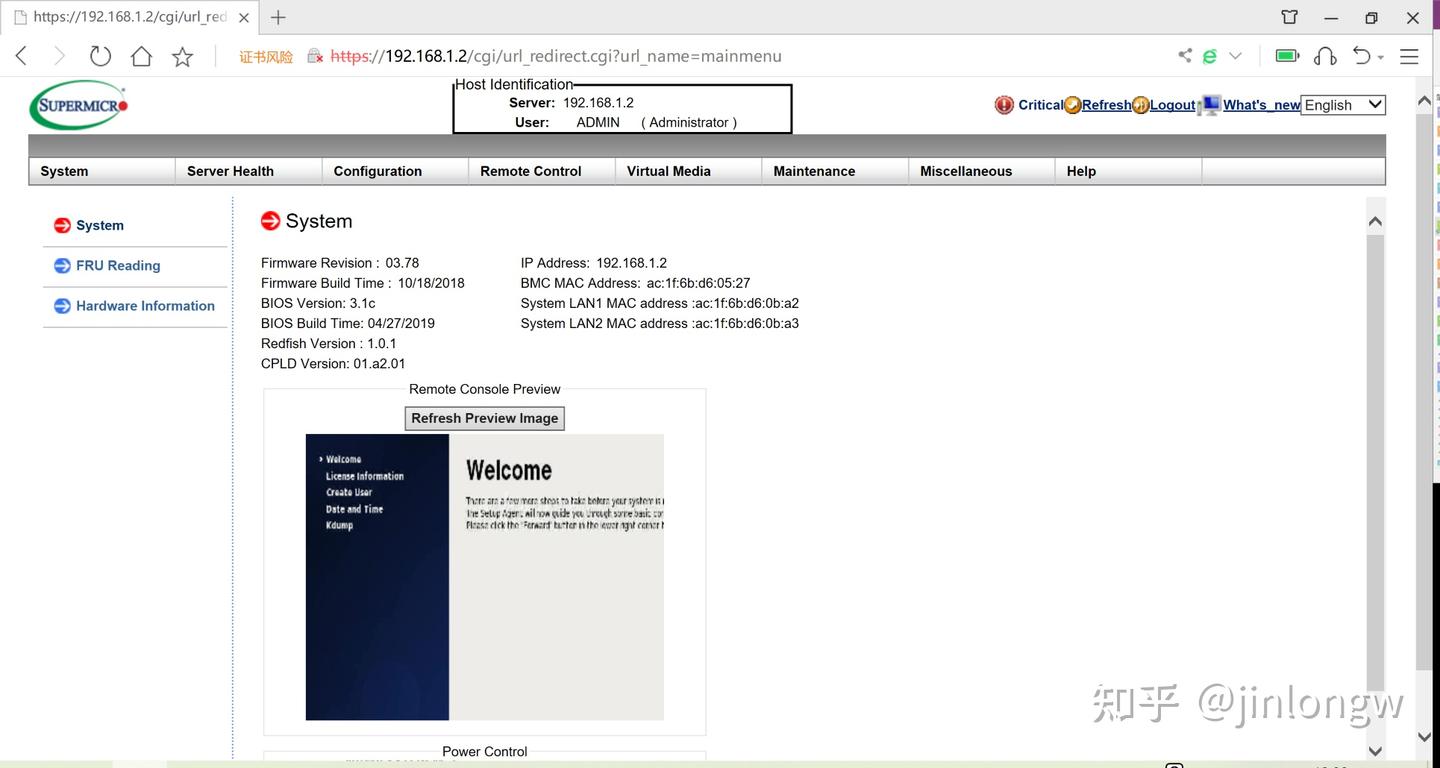1440x768 pixels.
Task: Bookmark this page with the star icon
Action: pyautogui.click(x=182, y=57)
